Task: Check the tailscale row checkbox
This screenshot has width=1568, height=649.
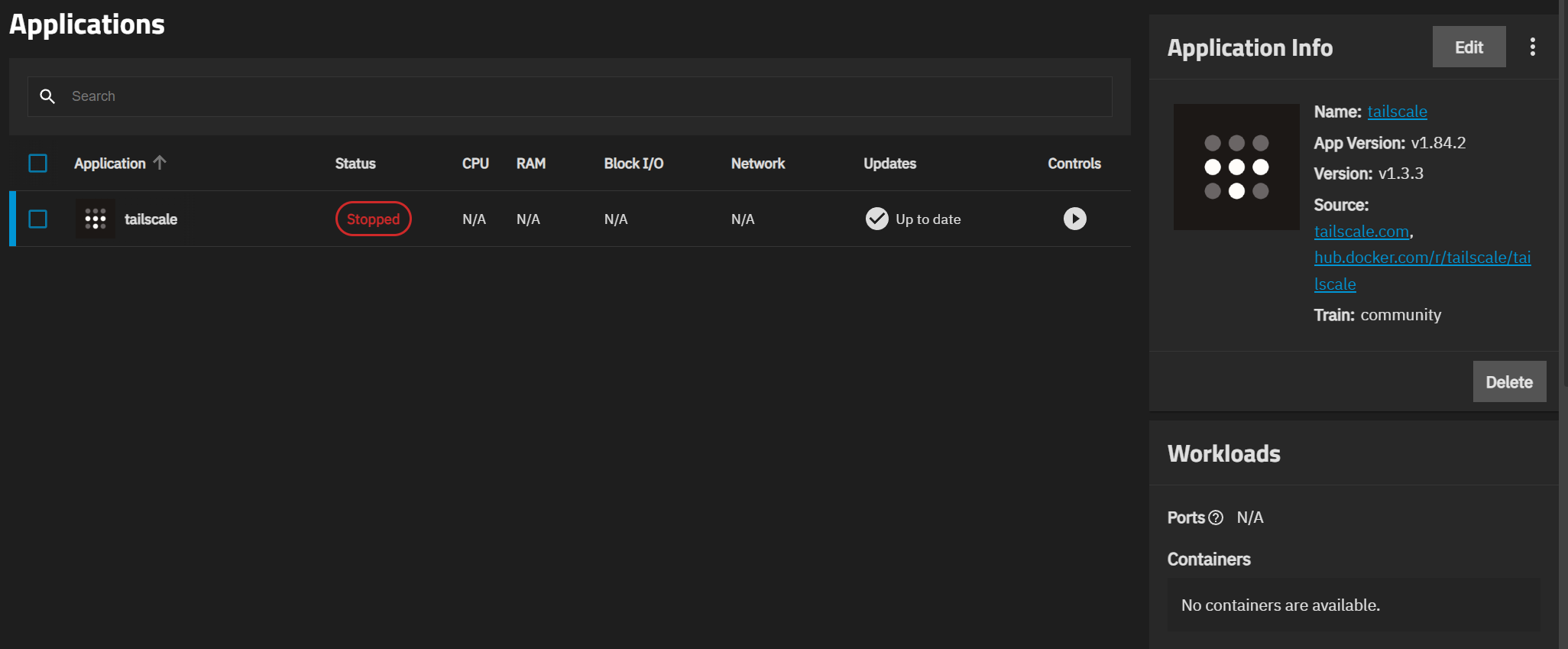Action: (37, 219)
